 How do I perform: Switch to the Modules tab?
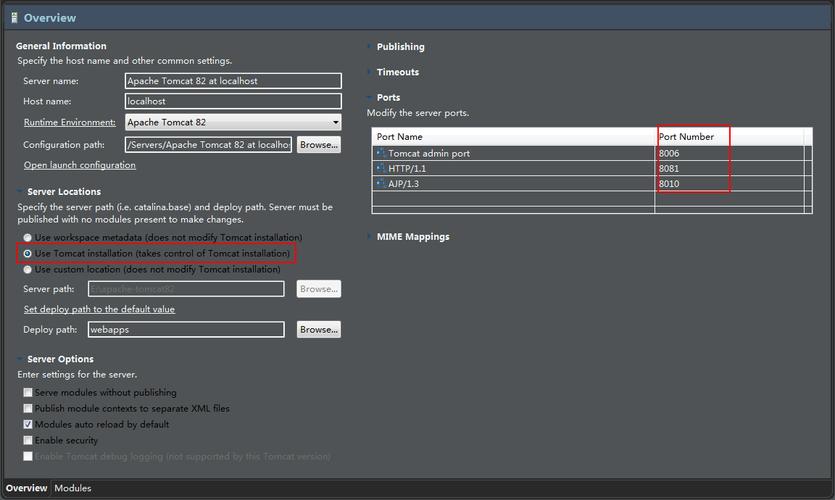pos(72,488)
